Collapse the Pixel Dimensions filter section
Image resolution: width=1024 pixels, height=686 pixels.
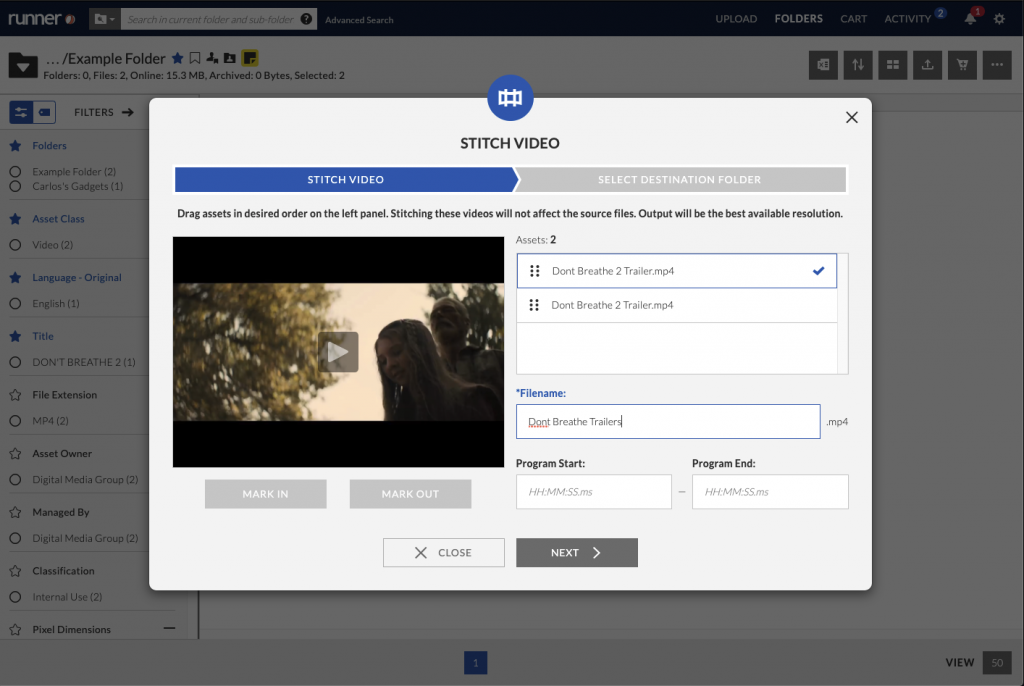[x=169, y=629]
